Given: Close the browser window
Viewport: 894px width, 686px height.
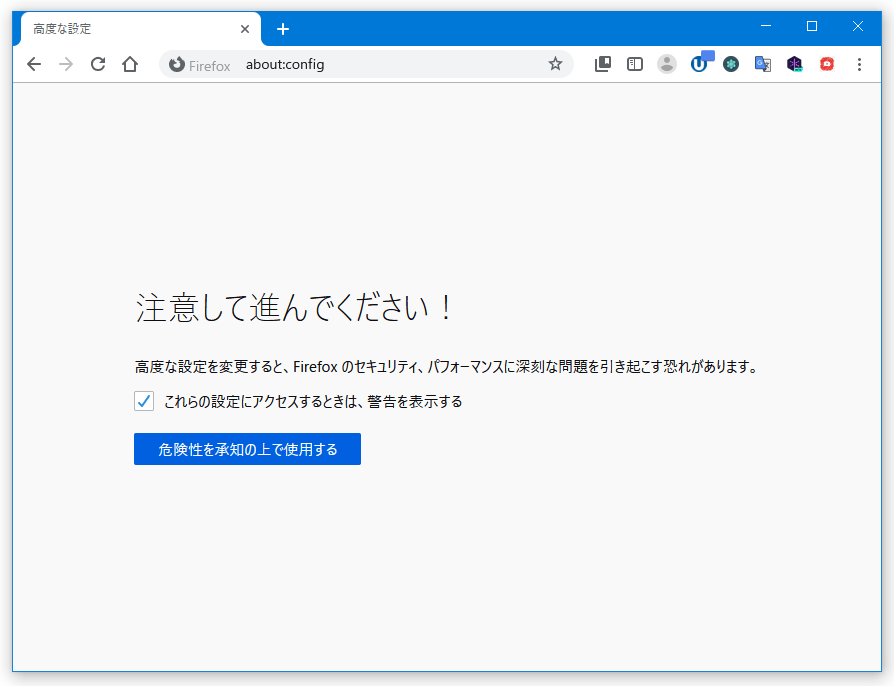Looking at the screenshot, I should [858, 26].
